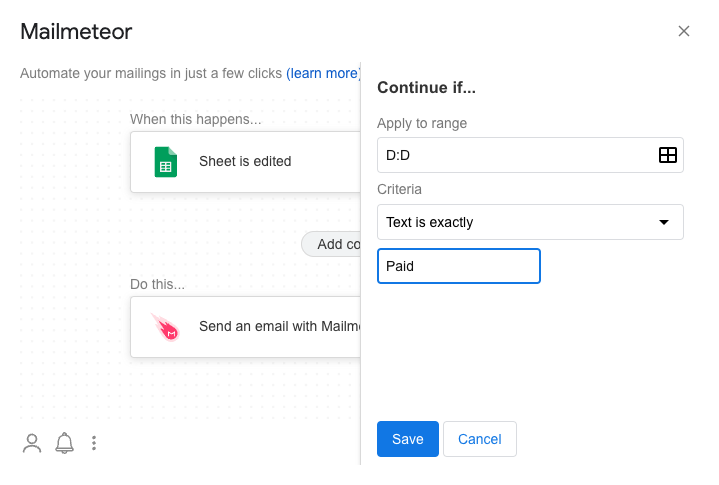Screen dimensions: 719x485
Task: Open the 'learn more' link
Action: click(323, 73)
